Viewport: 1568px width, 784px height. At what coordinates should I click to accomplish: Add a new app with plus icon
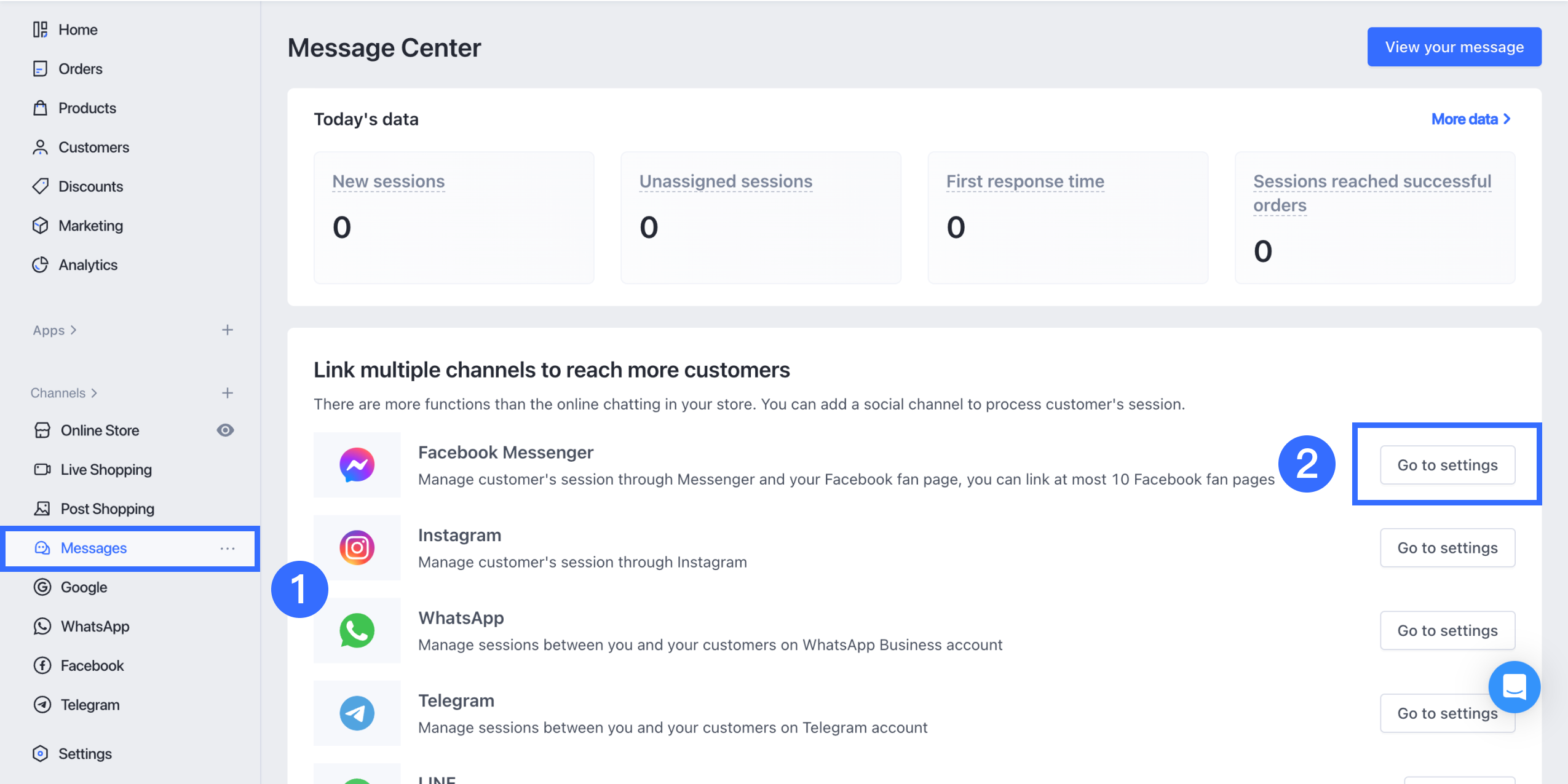click(228, 330)
